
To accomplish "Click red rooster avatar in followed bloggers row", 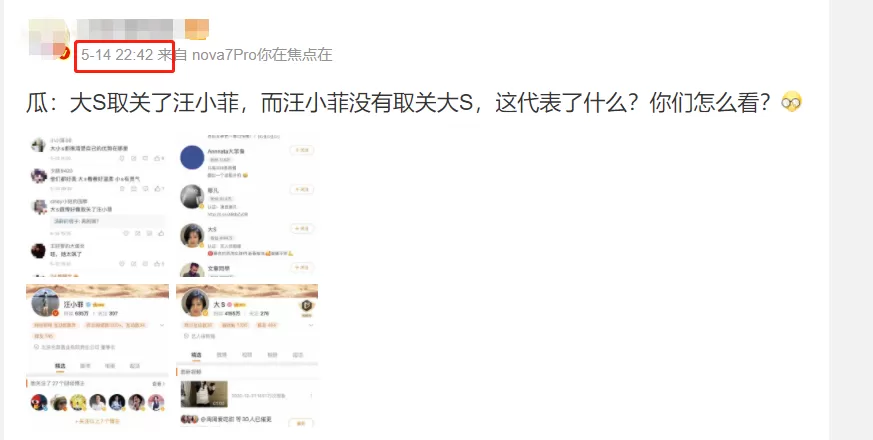I will tap(39, 402).
